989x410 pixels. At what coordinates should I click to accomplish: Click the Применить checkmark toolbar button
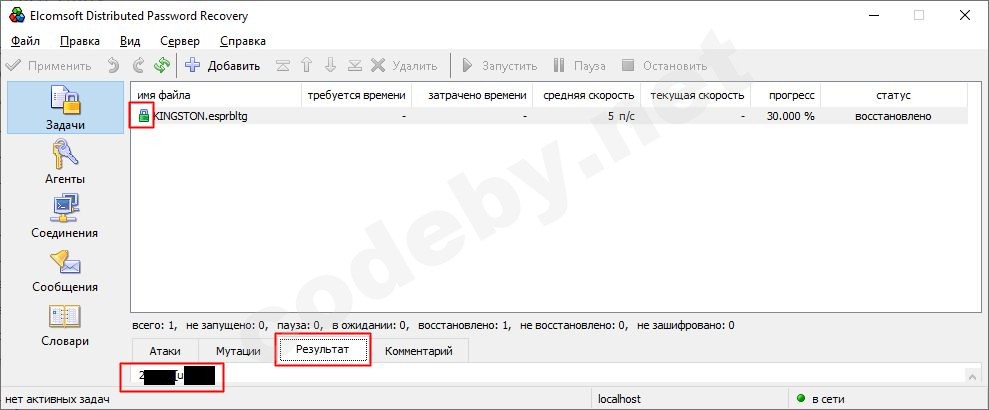[49, 66]
